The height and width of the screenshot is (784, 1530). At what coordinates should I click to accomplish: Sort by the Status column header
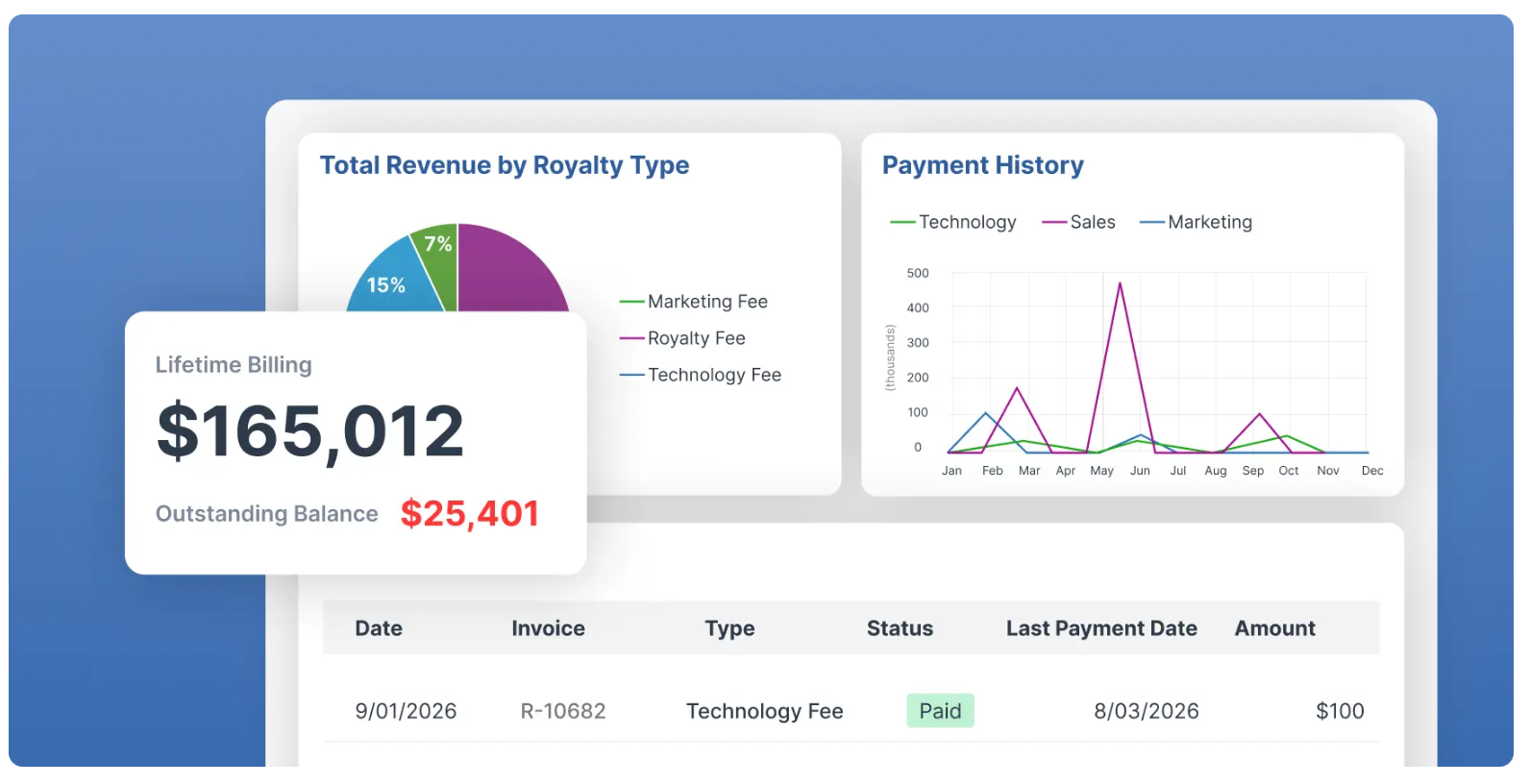(900, 628)
